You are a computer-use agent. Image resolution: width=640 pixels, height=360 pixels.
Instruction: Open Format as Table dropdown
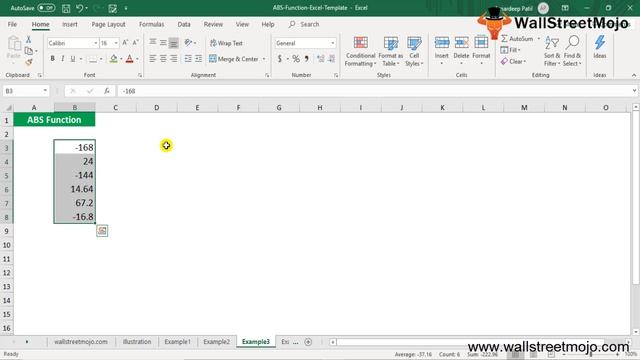(391, 51)
